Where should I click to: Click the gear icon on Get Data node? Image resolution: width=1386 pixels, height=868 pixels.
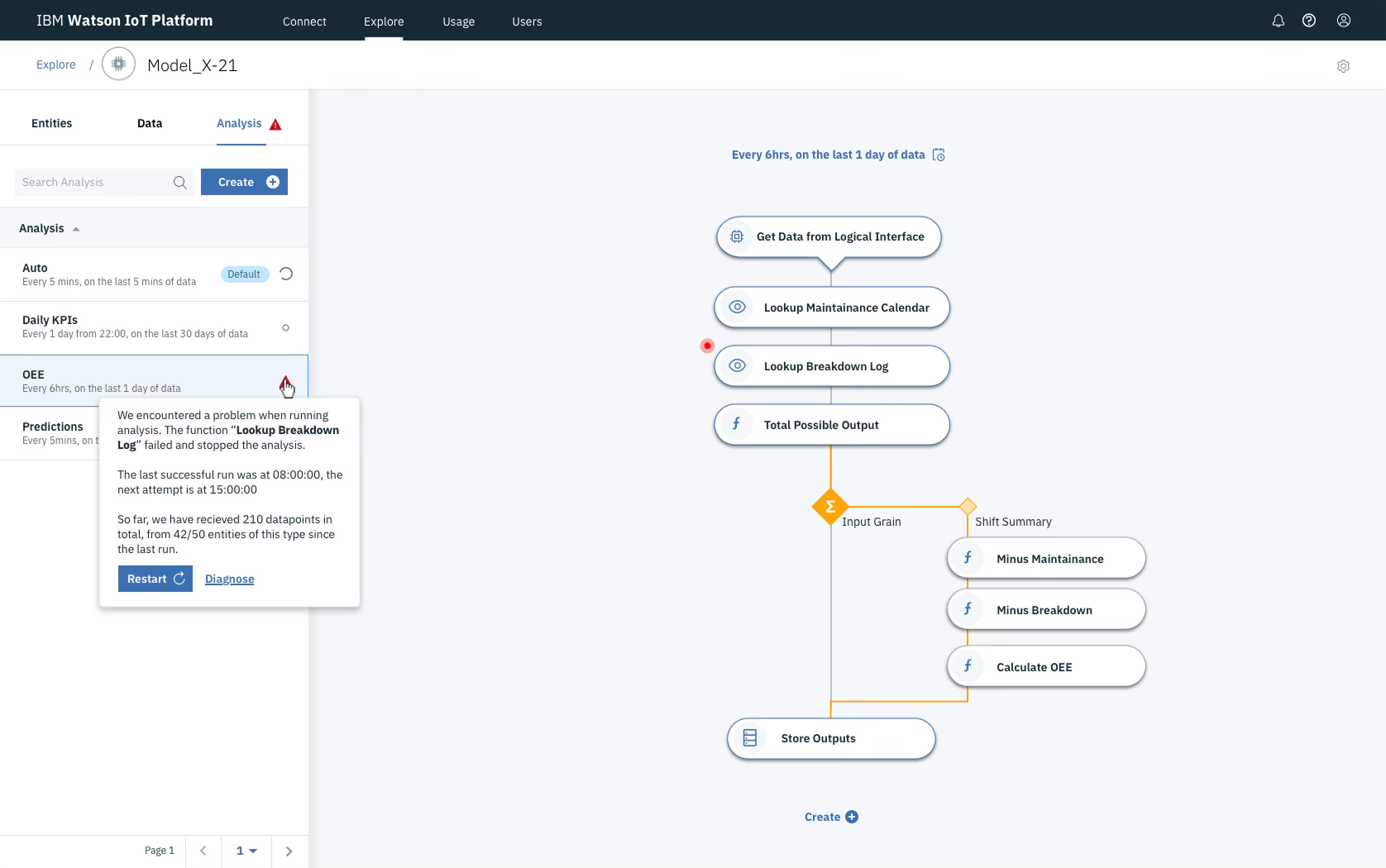tap(737, 236)
